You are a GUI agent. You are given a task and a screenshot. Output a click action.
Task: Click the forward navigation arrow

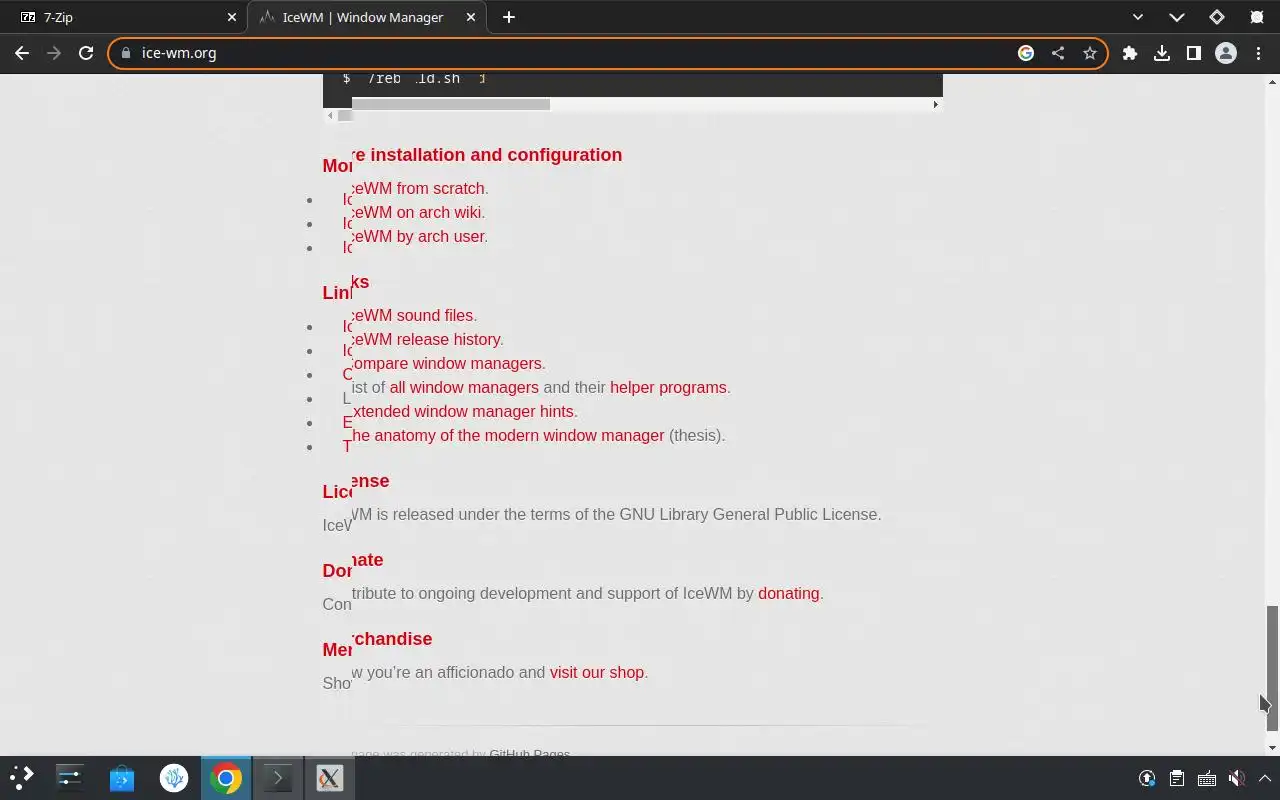click(x=54, y=53)
